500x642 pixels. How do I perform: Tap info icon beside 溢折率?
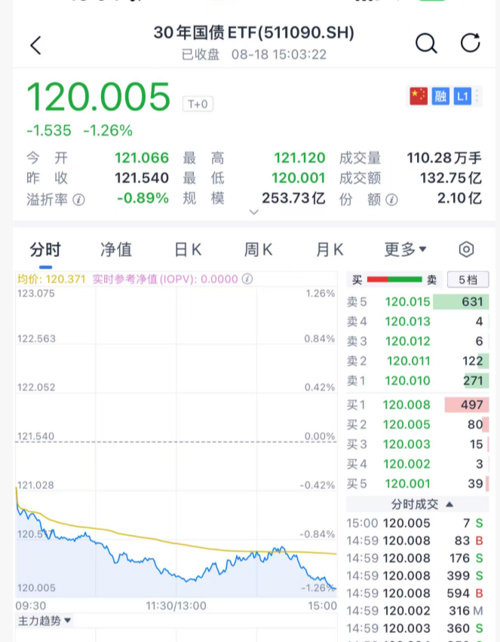79,200
